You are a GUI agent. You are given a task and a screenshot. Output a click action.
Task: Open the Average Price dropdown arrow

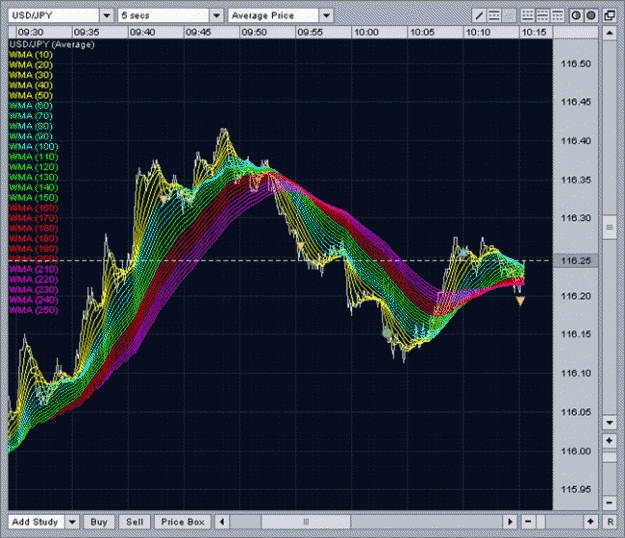click(326, 16)
